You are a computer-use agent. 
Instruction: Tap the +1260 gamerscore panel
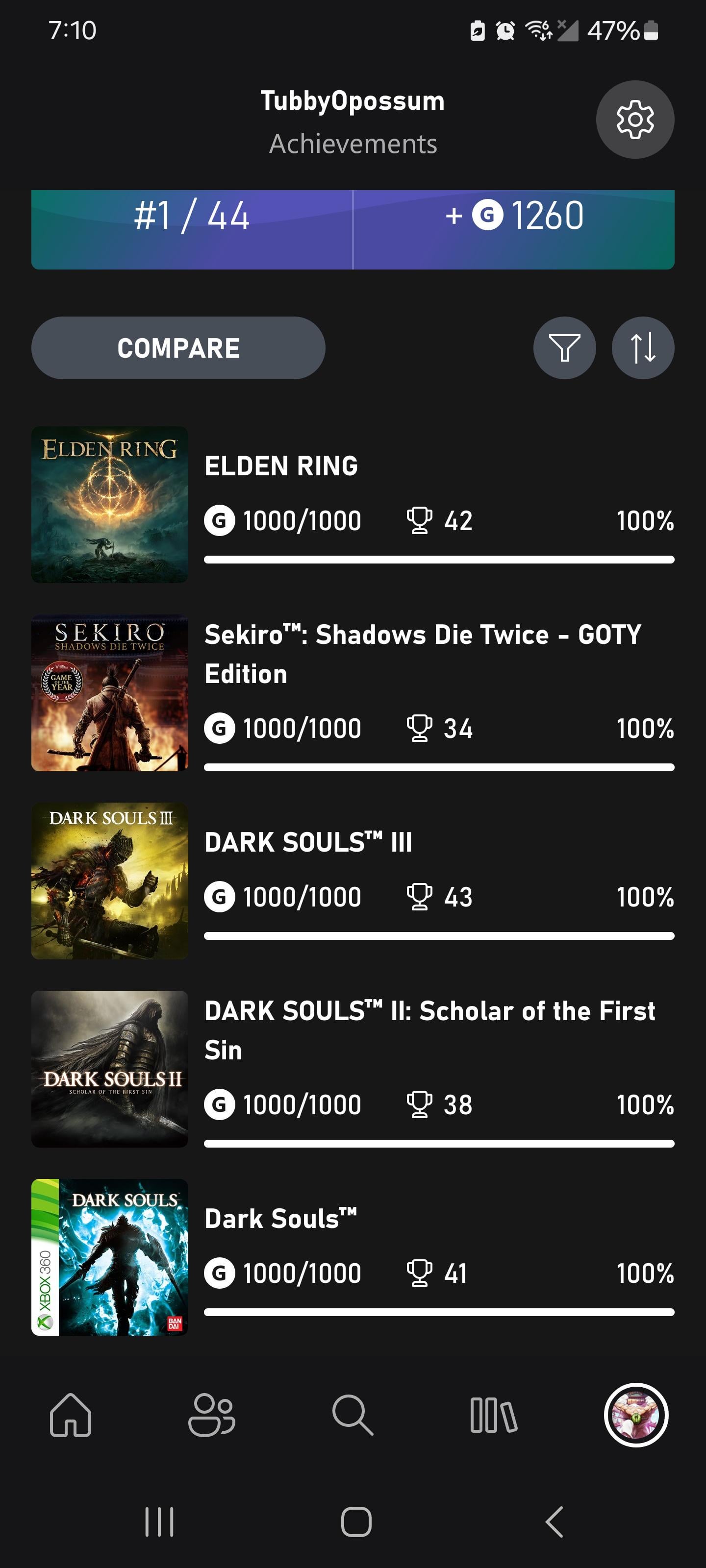click(x=514, y=229)
